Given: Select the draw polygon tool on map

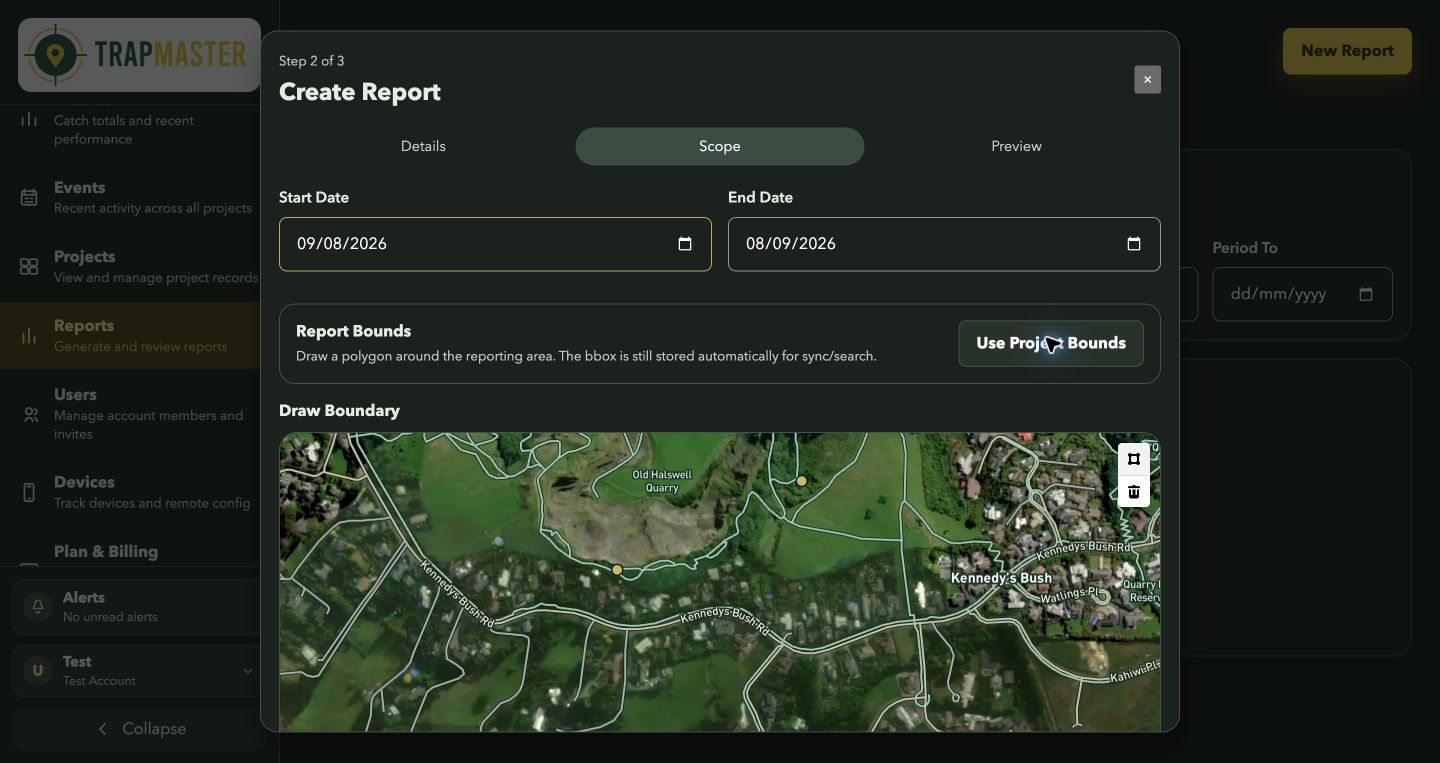Looking at the screenshot, I should [1133, 459].
